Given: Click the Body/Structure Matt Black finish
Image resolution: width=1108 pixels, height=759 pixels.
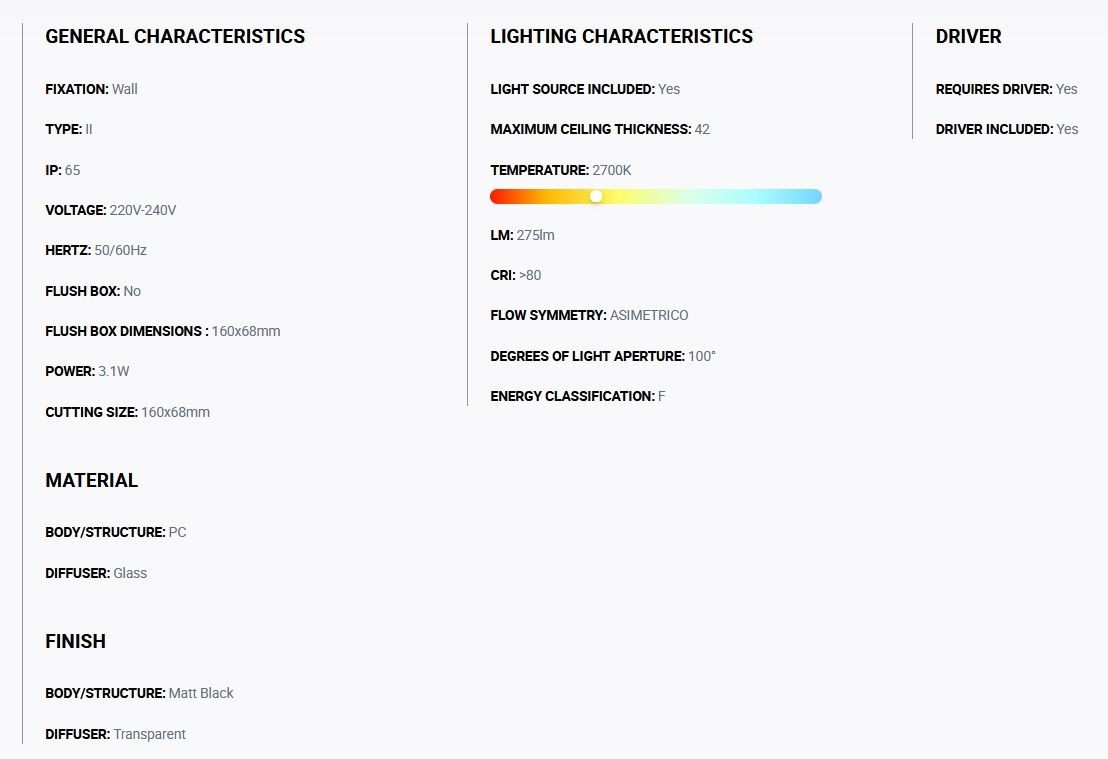Looking at the screenshot, I should click(139, 693).
